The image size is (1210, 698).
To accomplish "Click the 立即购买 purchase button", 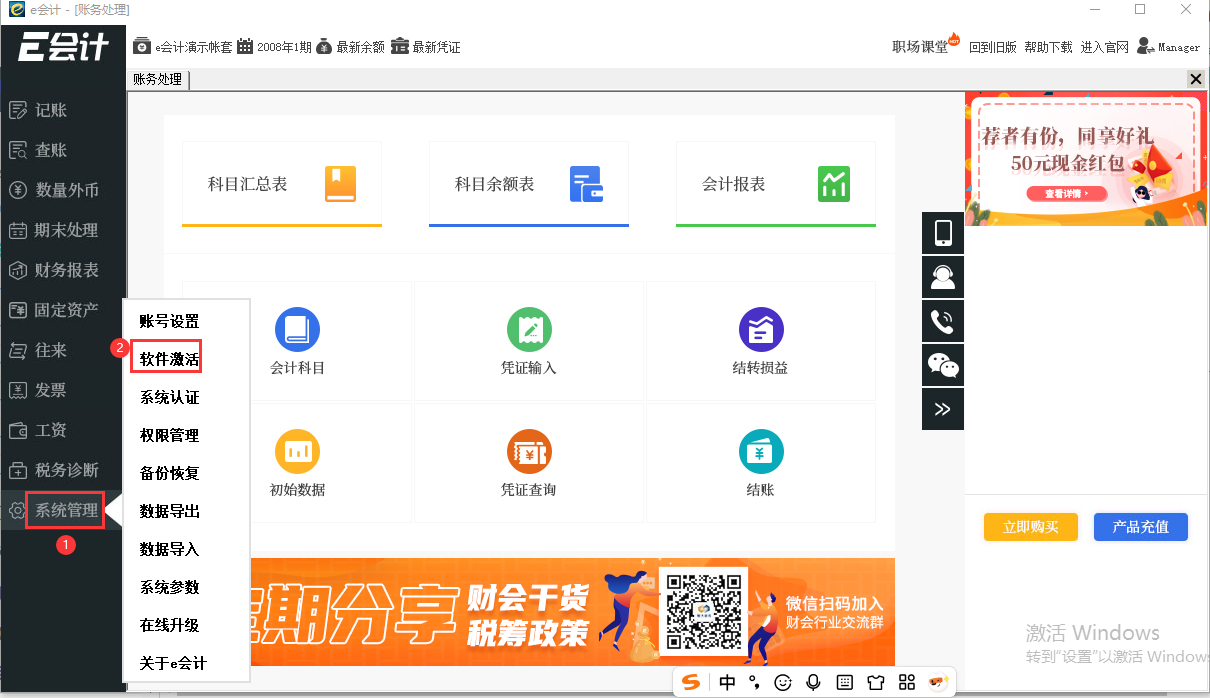I will click(1030, 527).
